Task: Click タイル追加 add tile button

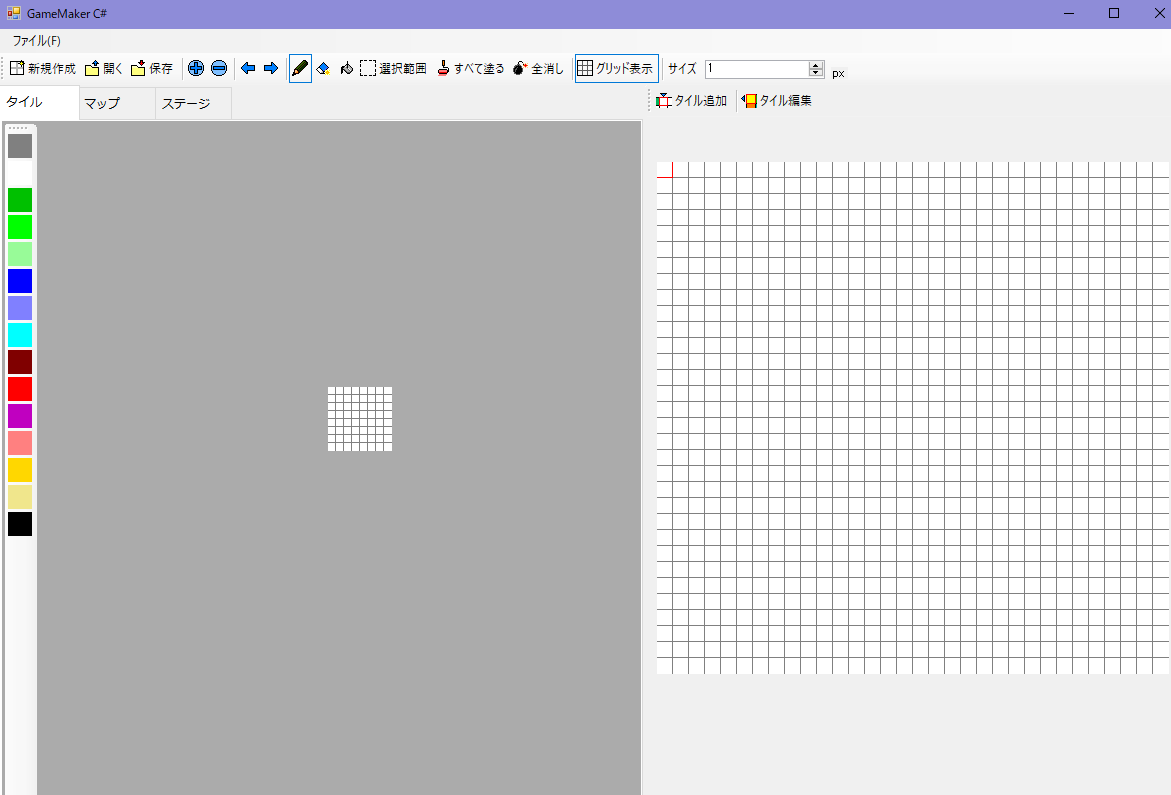Action: click(692, 101)
